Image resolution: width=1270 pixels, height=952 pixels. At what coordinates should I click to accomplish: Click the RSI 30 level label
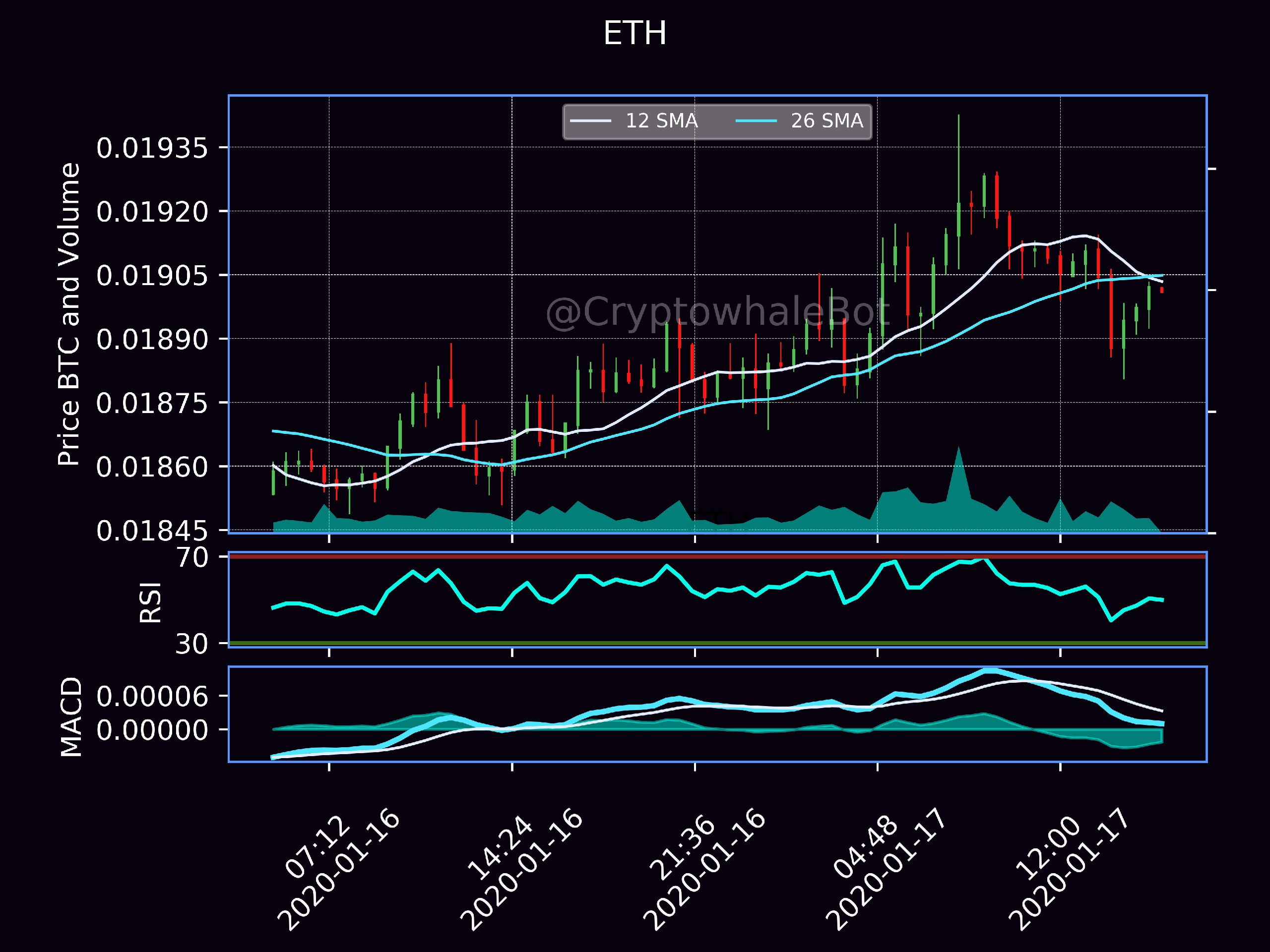click(x=192, y=644)
